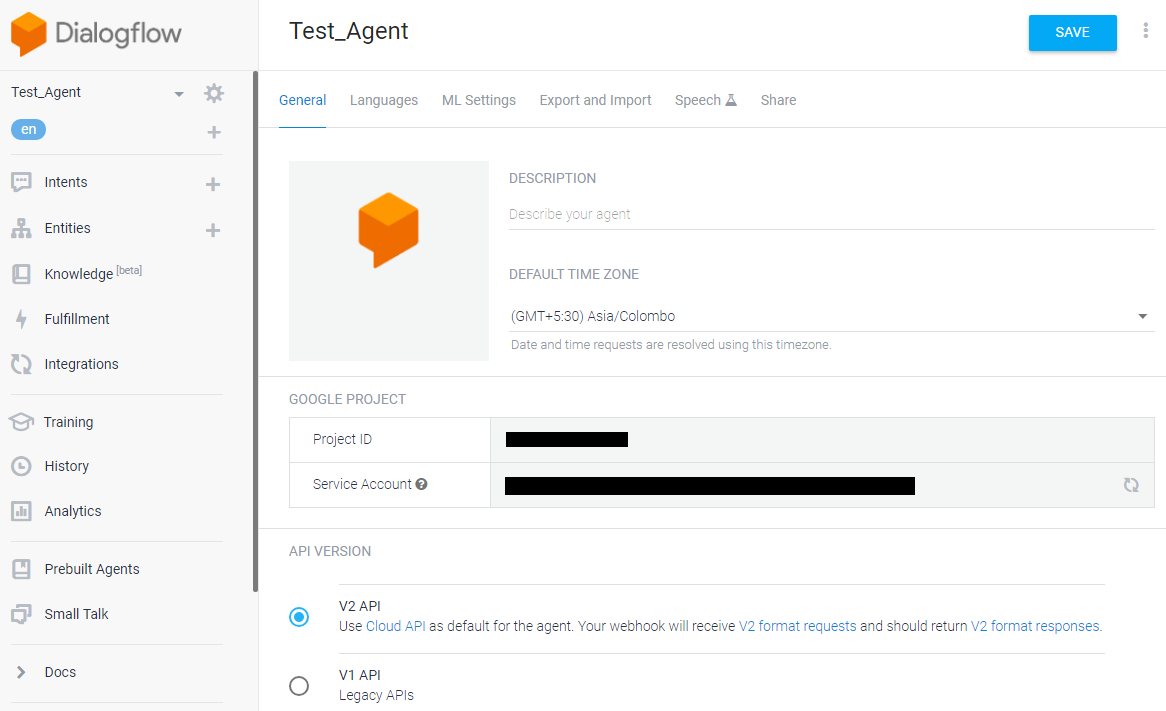Click the Integrations circular arrows icon

click(x=21, y=364)
